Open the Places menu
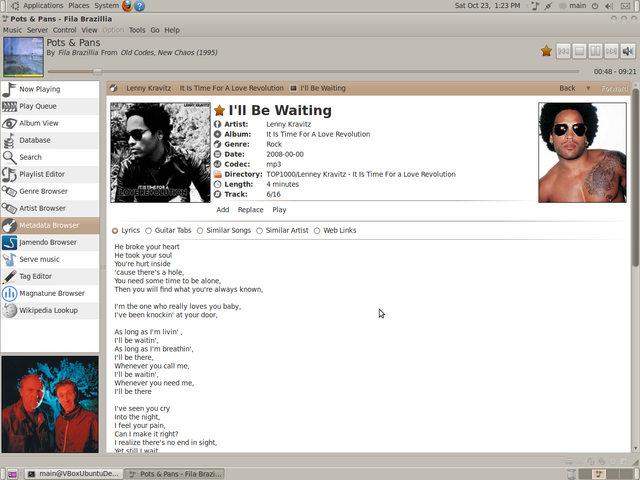The image size is (640, 480). tap(78, 6)
